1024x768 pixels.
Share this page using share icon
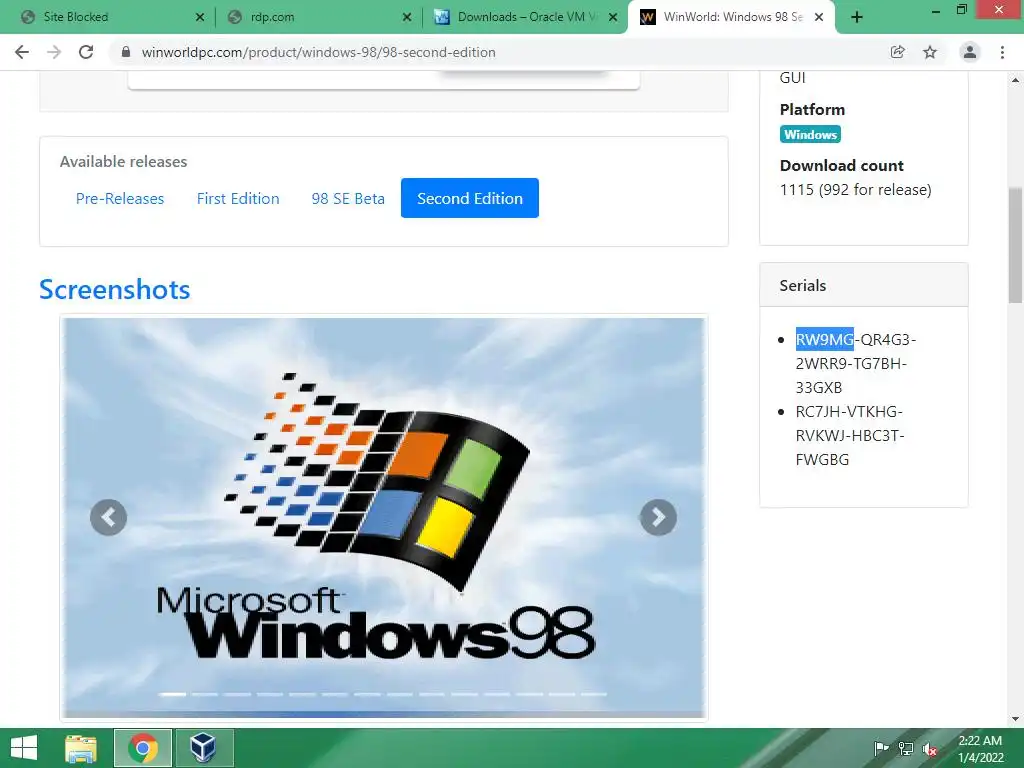point(897,52)
